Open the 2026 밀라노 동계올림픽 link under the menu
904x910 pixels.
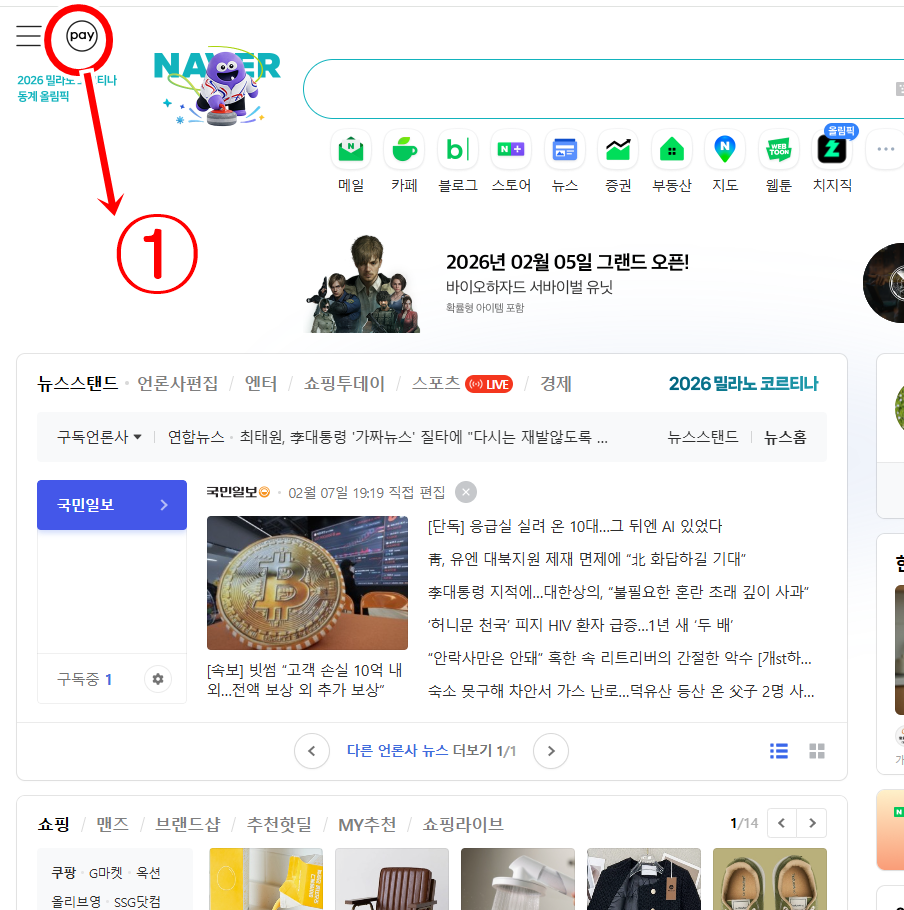coord(67,88)
